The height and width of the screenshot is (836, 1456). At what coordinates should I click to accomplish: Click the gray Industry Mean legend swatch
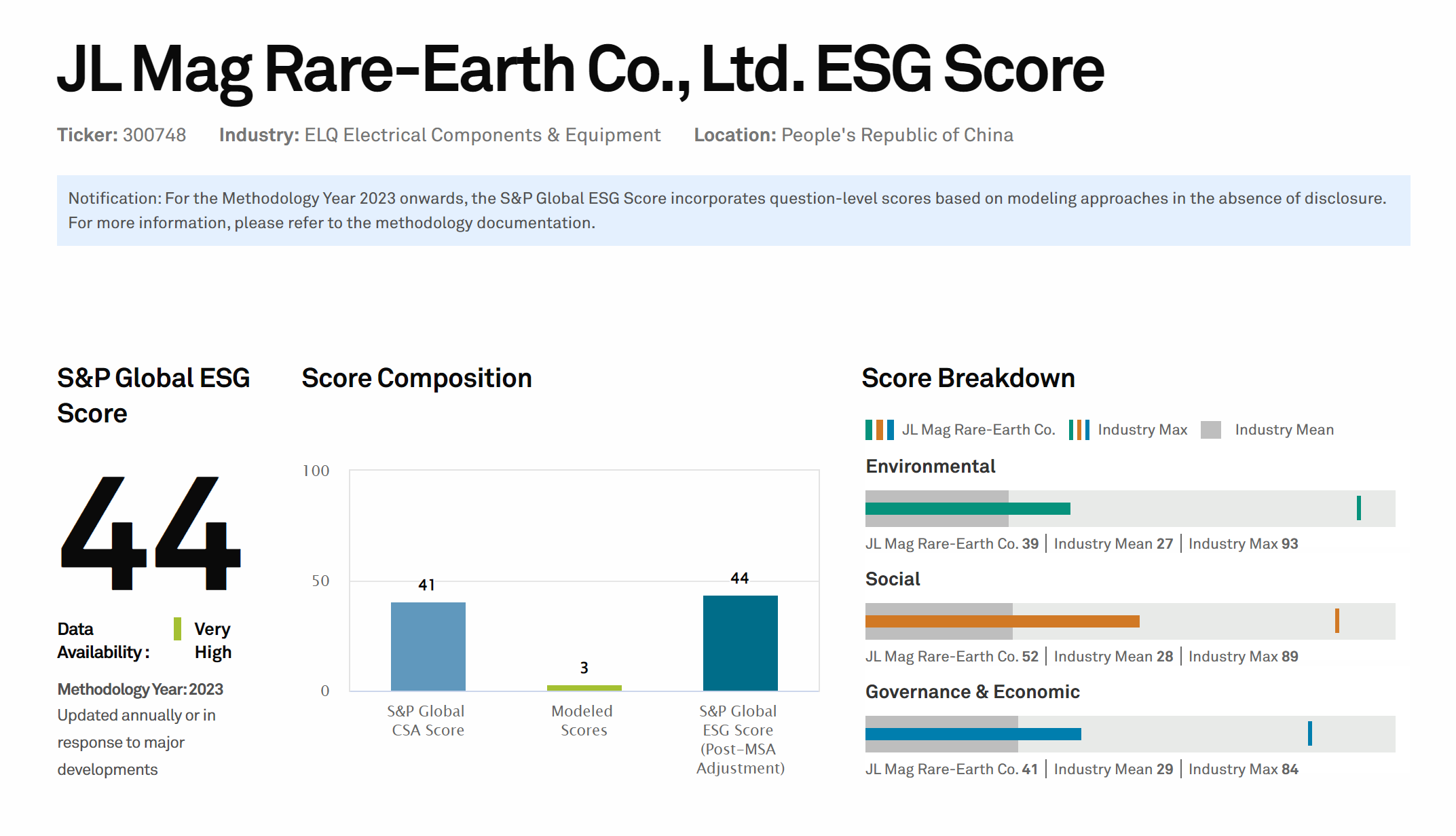(1210, 430)
